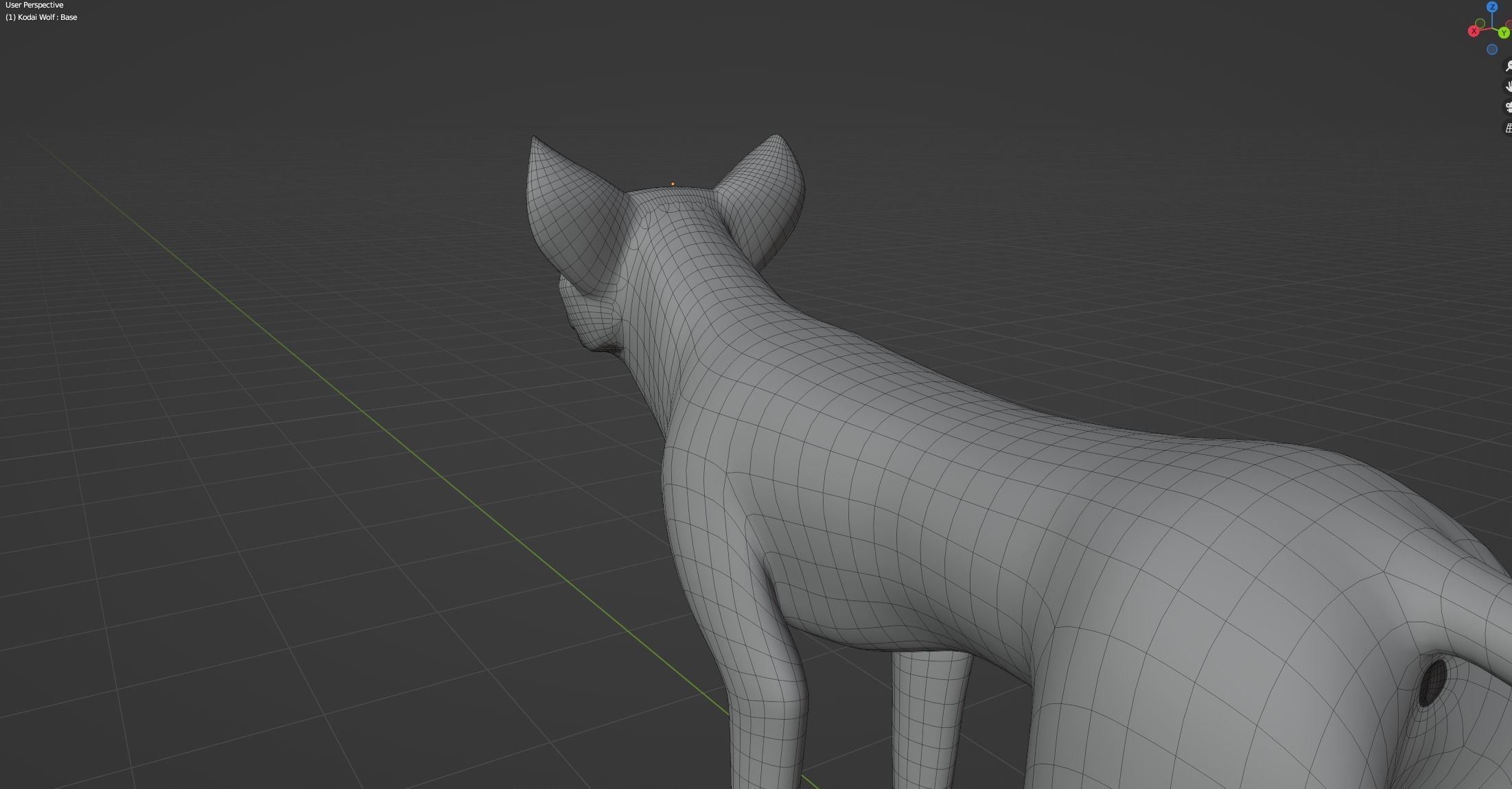Viewport: 1512px width, 789px height.
Task: Click the negative Z axis gizmo circle
Action: tap(1491, 49)
